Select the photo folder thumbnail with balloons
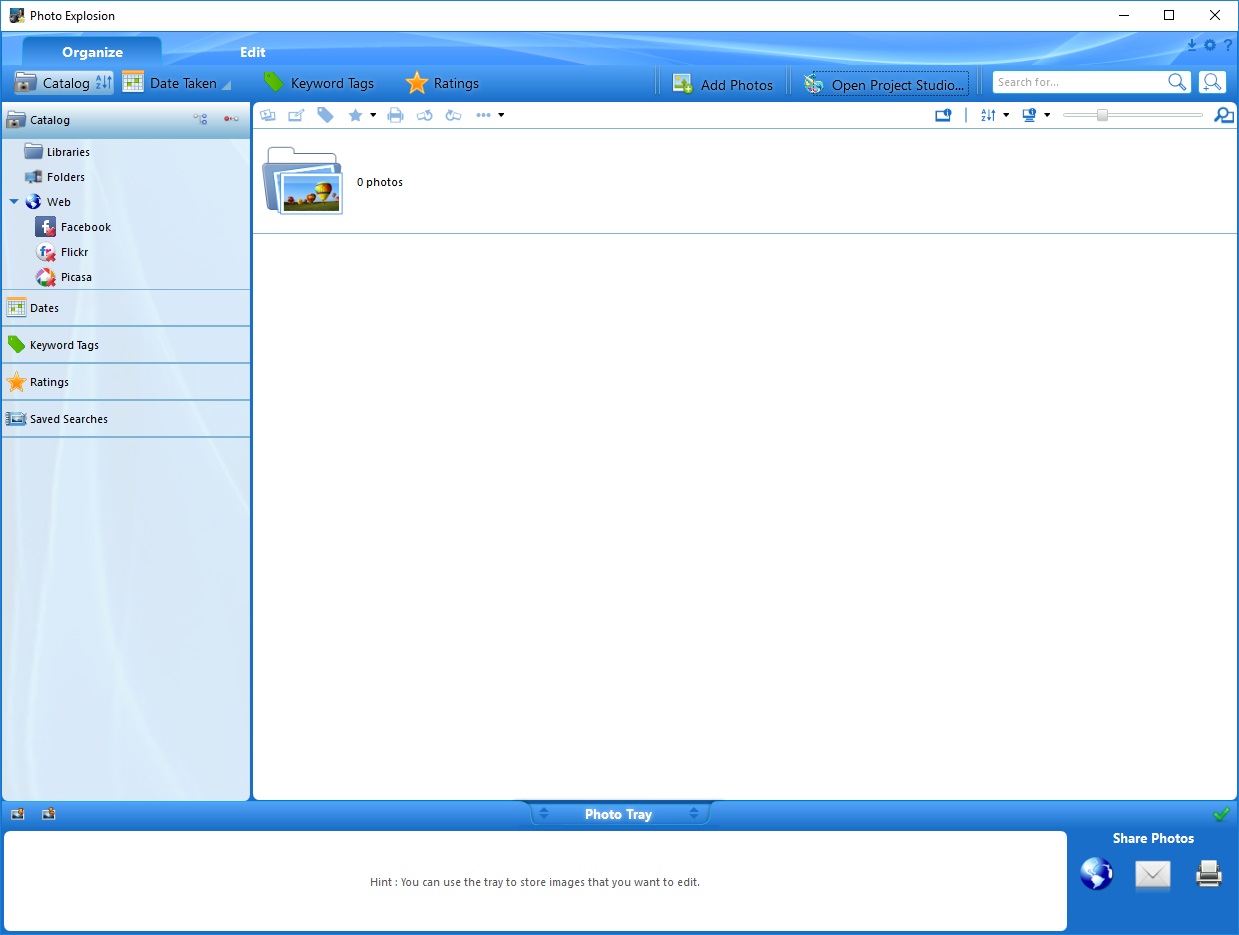Viewport: 1239px width, 935px height. click(303, 181)
